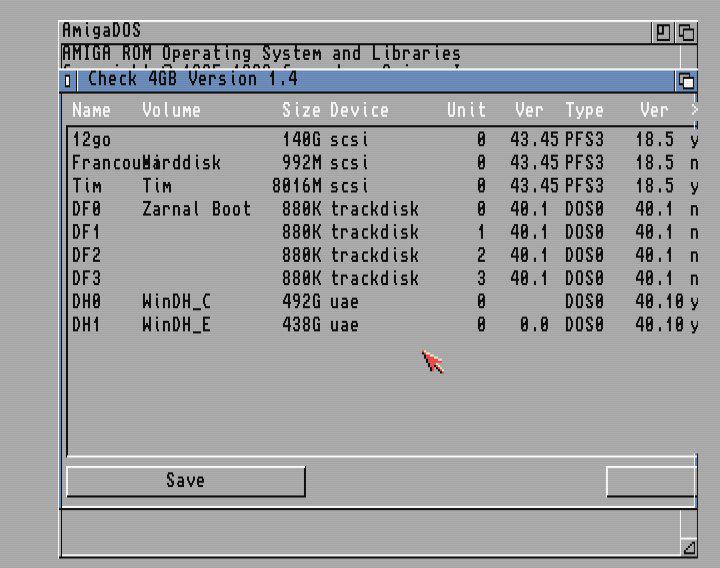This screenshot has height=568, width=720.
Task: Click the Type column header
Action: (x=584, y=110)
